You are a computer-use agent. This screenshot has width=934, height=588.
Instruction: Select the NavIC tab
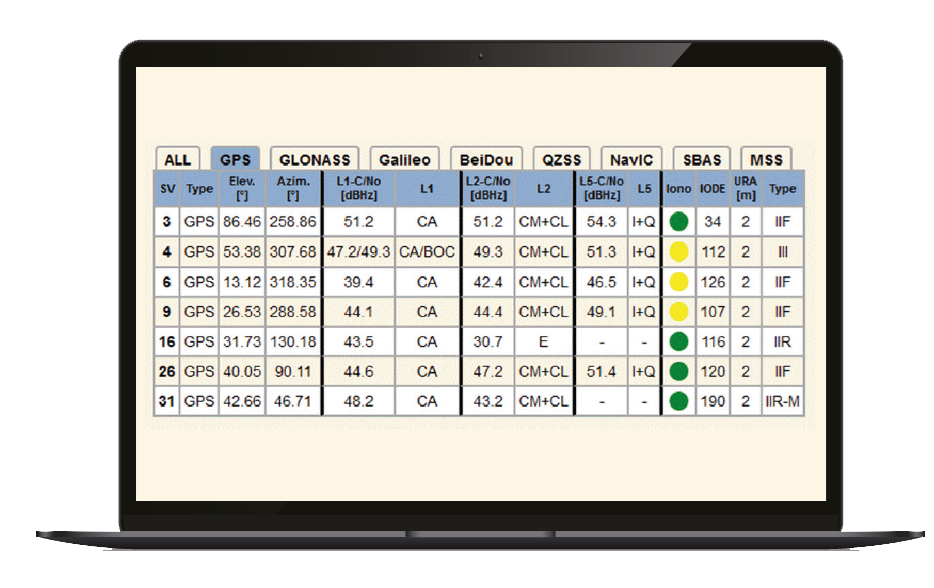coord(631,159)
